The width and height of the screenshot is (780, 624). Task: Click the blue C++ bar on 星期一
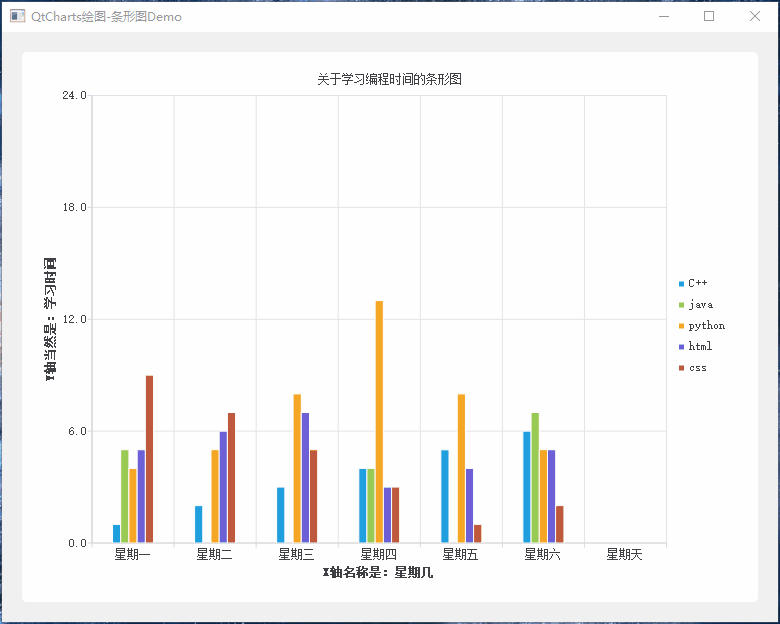[x=116, y=533]
